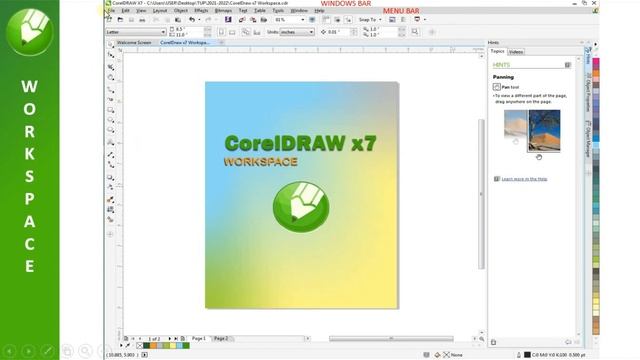Screen dimensions: 640x360
Task: Open the Object menu
Action: point(181,11)
